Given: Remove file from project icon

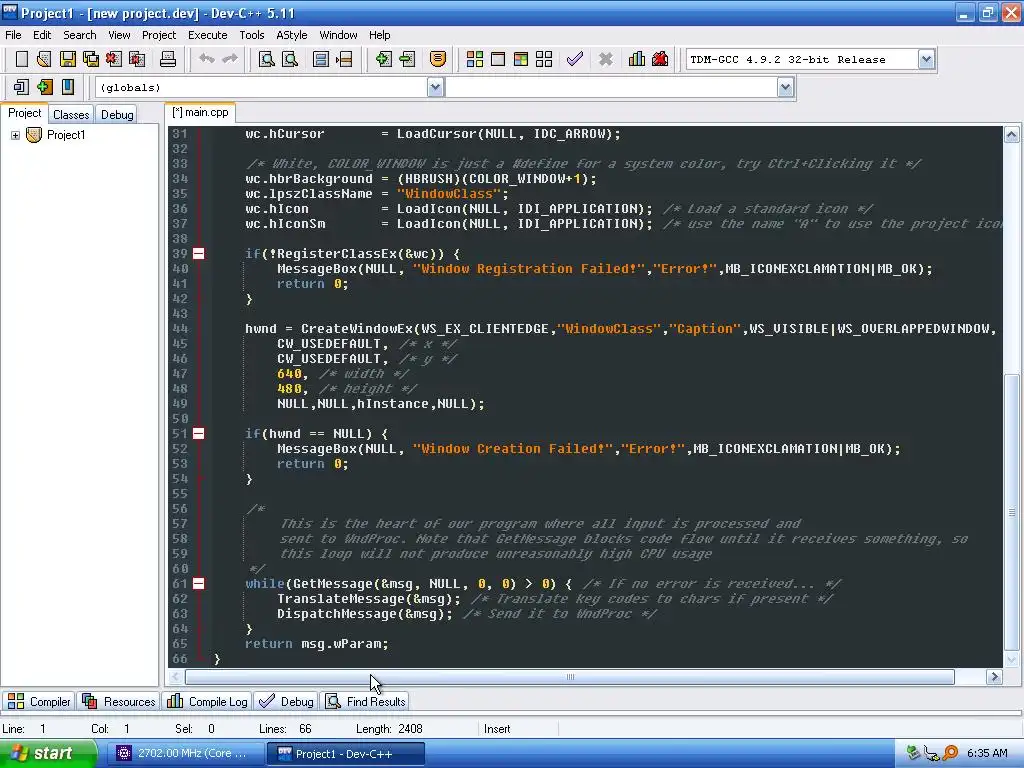Looking at the screenshot, I should click(407, 59).
